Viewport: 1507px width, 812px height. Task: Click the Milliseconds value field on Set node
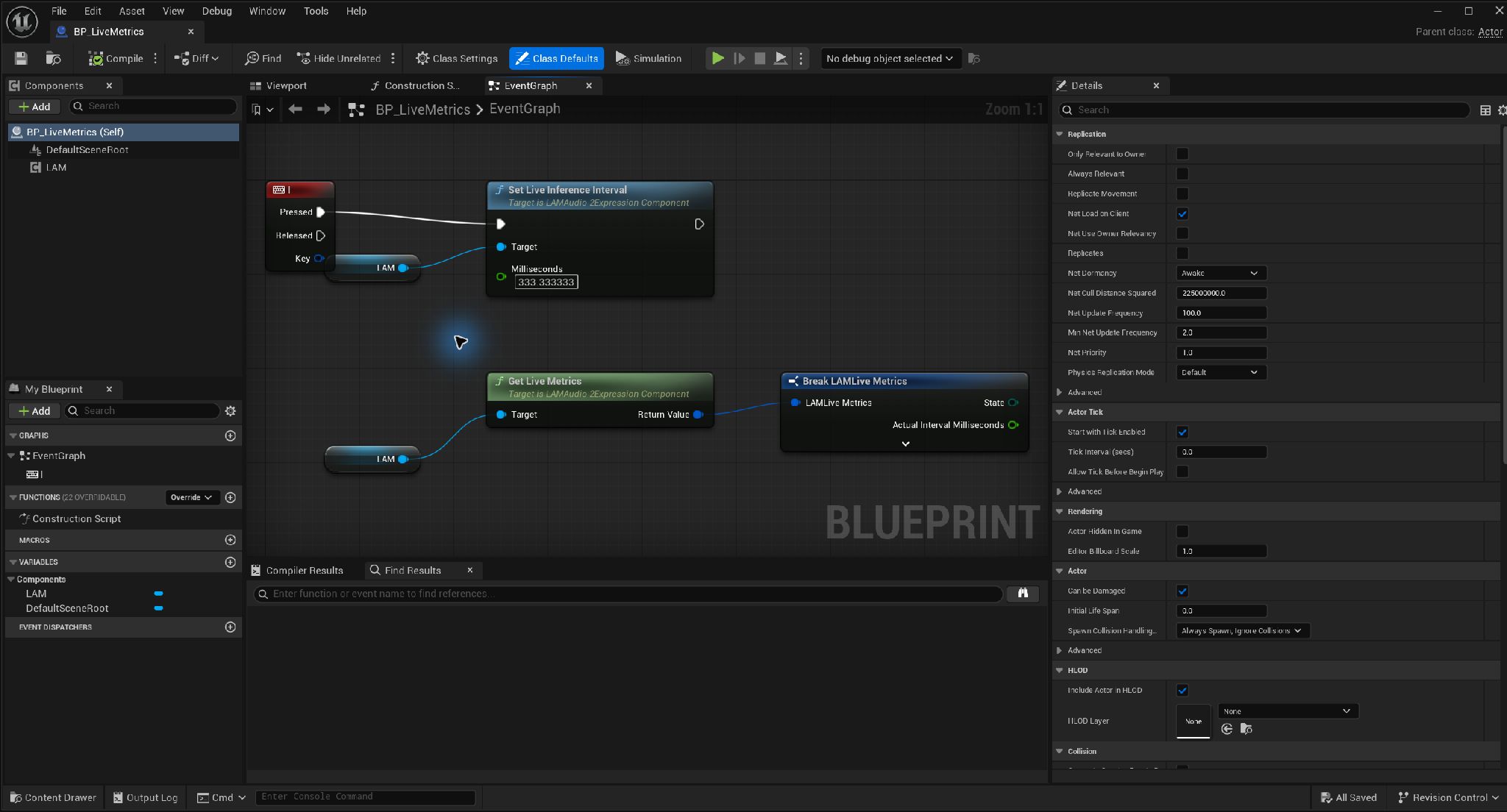pyautogui.click(x=546, y=282)
